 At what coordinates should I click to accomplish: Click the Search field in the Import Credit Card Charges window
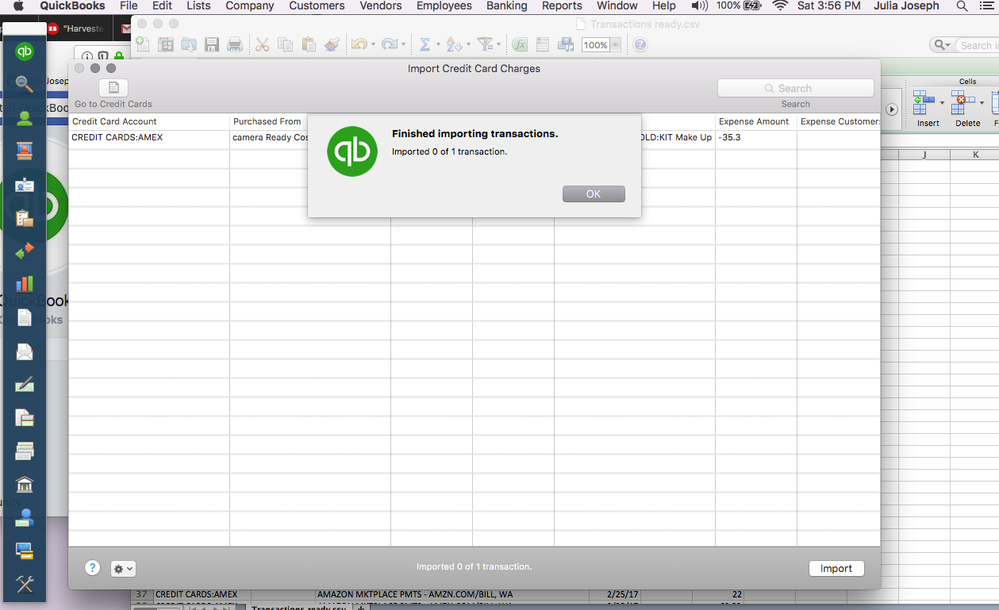(795, 88)
